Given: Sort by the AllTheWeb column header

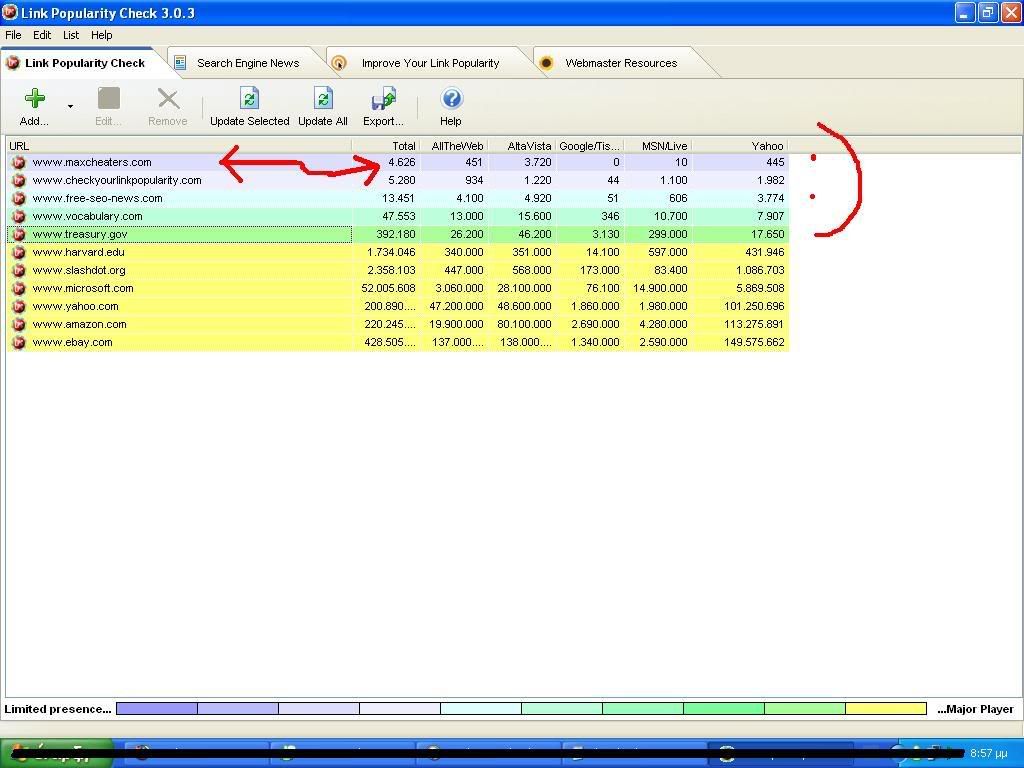Looking at the screenshot, I should coord(455,146).
